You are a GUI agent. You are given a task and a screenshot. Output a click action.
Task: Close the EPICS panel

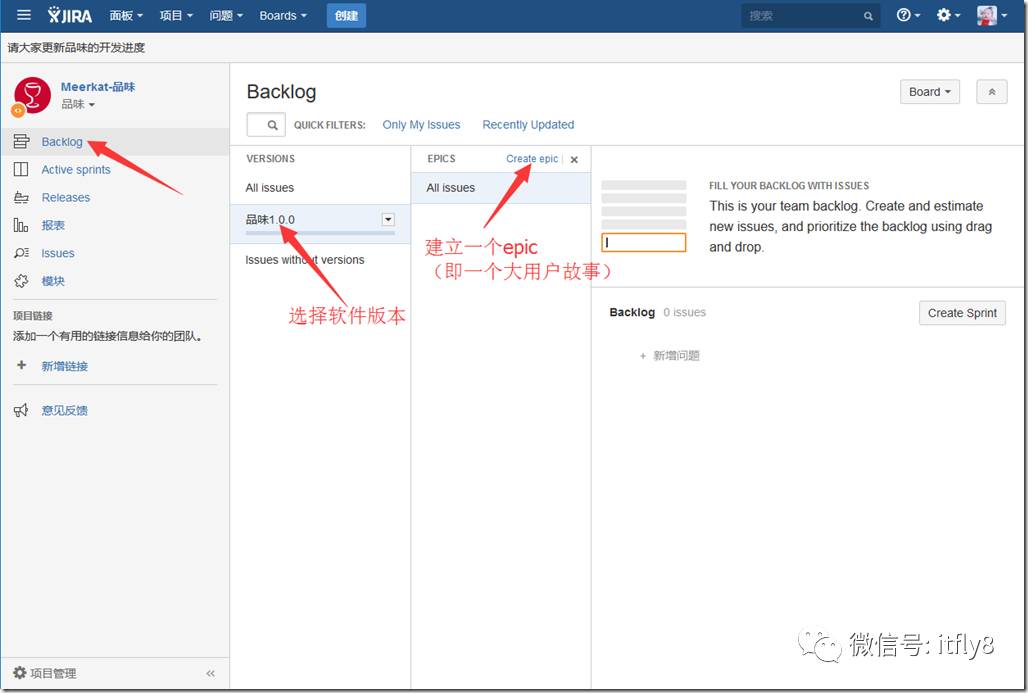coord(574,159)
